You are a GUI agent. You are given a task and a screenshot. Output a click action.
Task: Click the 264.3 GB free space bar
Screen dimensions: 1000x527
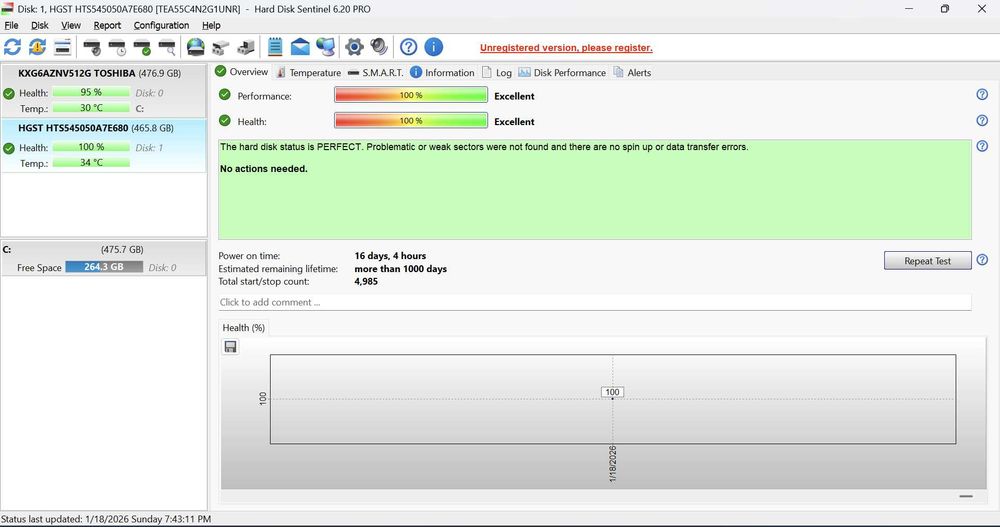(104, 267)
